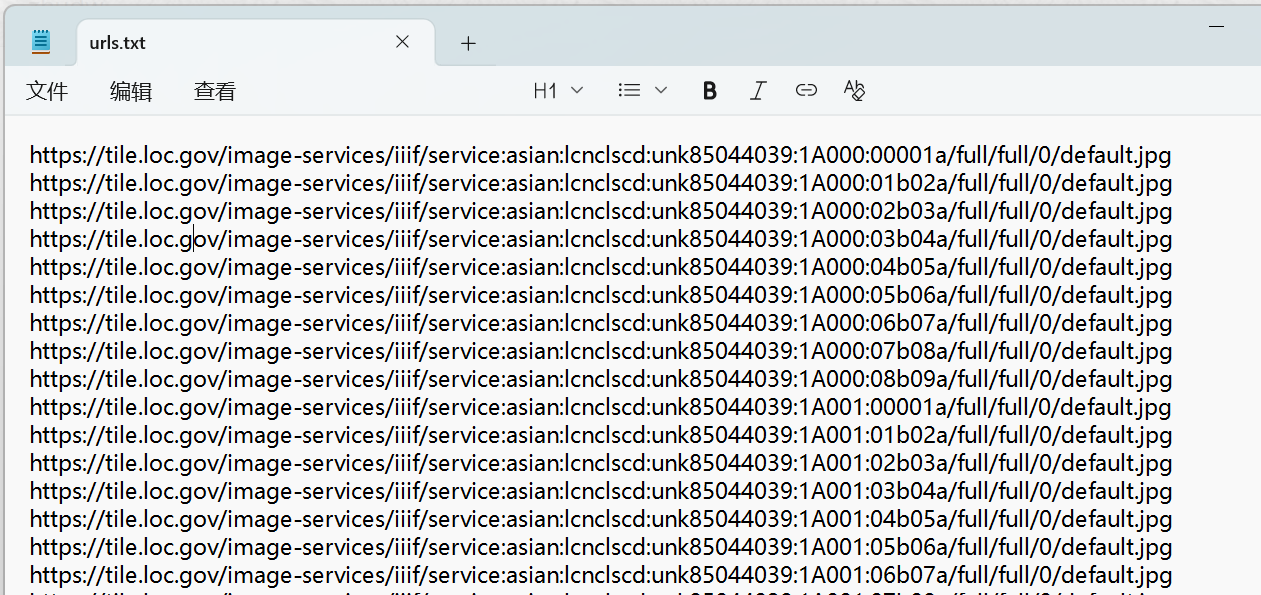Minimize the Notepad window

(x=1217, y=26)
